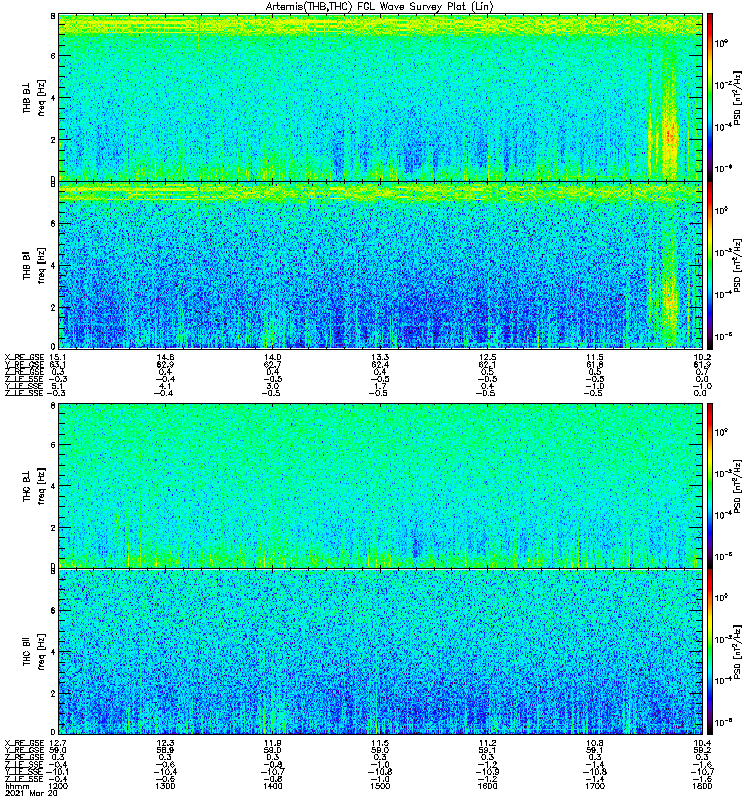Click the 10⁻⁴ tick label on THC B⊥ color bar

pyautogui.click(x=722, y=515)
